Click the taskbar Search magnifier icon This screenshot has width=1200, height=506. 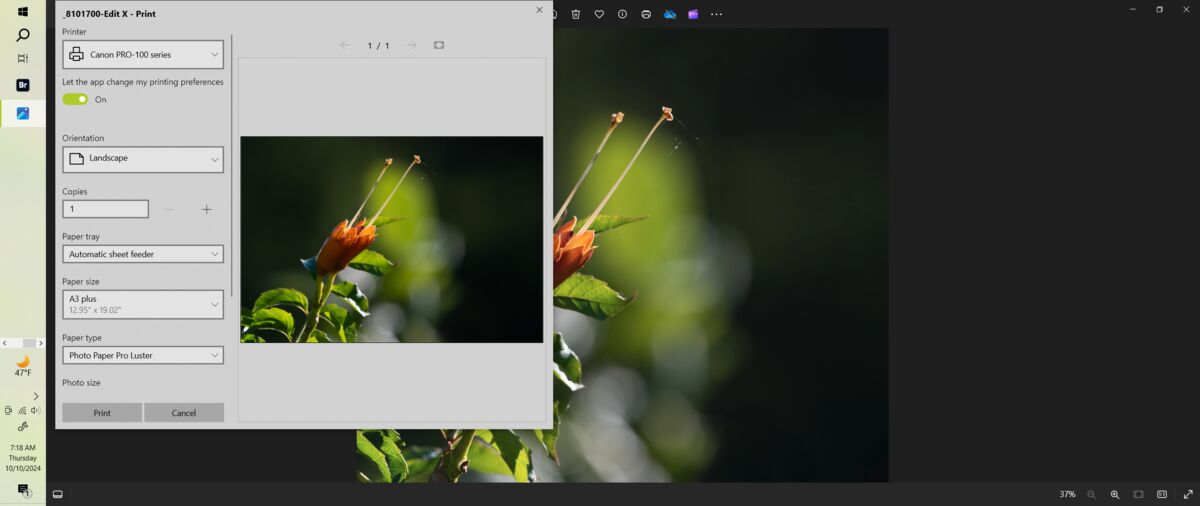(x=23, y=35)
